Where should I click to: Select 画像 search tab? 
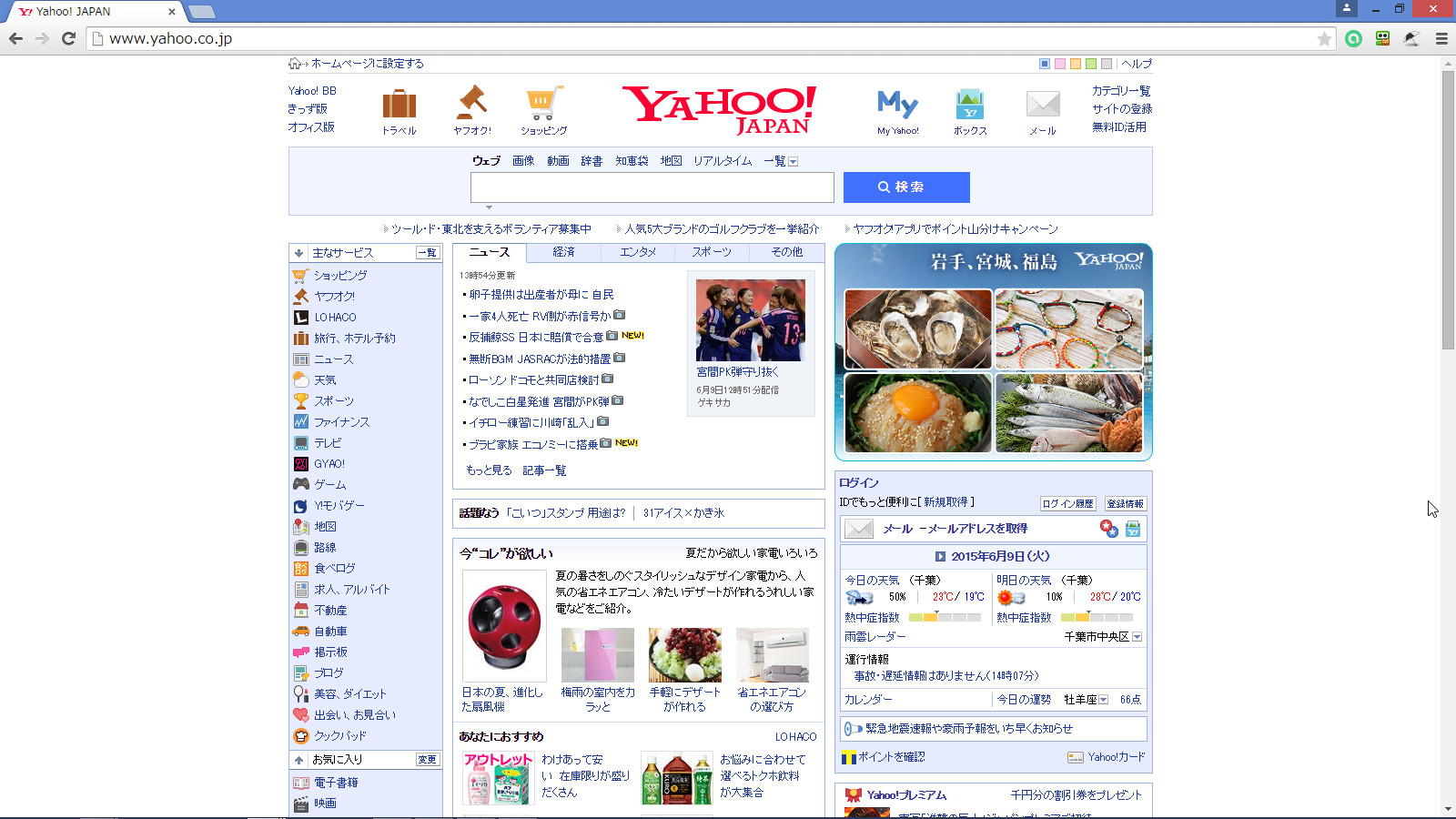(x=523, y=161)
